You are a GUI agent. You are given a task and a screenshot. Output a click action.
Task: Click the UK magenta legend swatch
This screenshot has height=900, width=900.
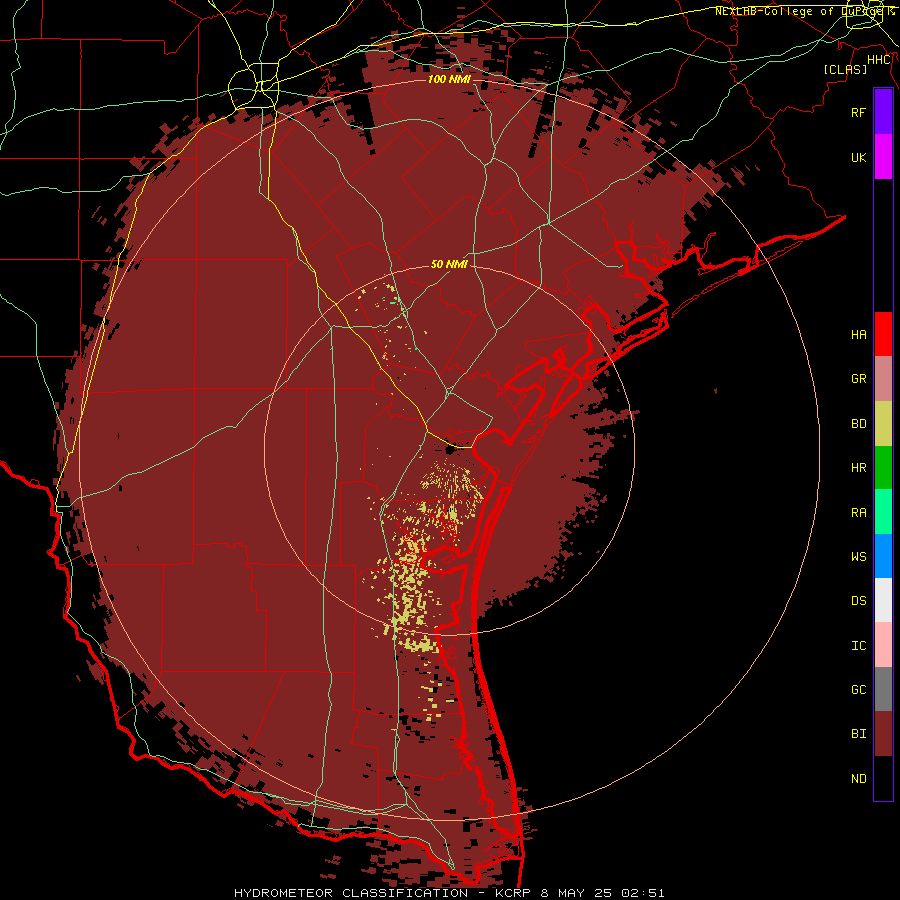pyautogui.click(x=883, y=157)
